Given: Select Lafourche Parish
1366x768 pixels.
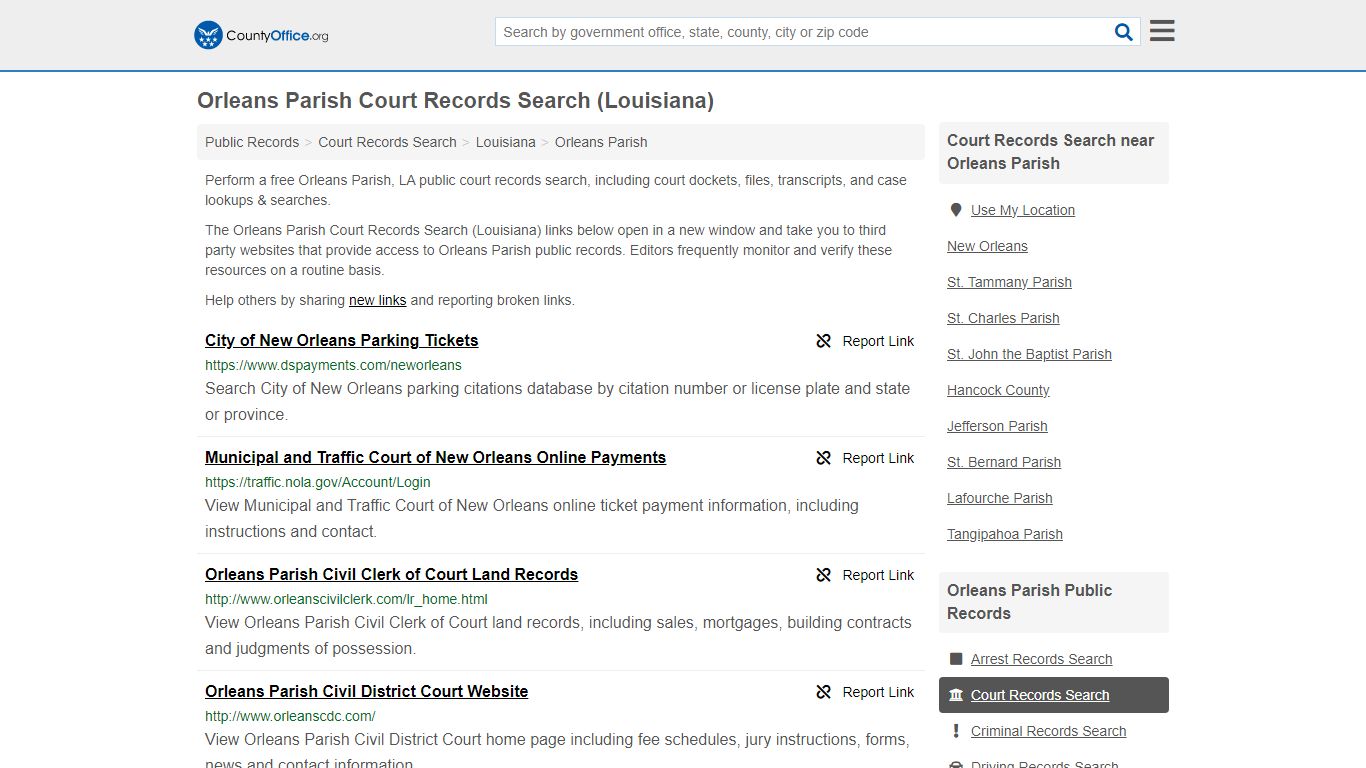Looking at the screenshot, I should coord(999,498).
